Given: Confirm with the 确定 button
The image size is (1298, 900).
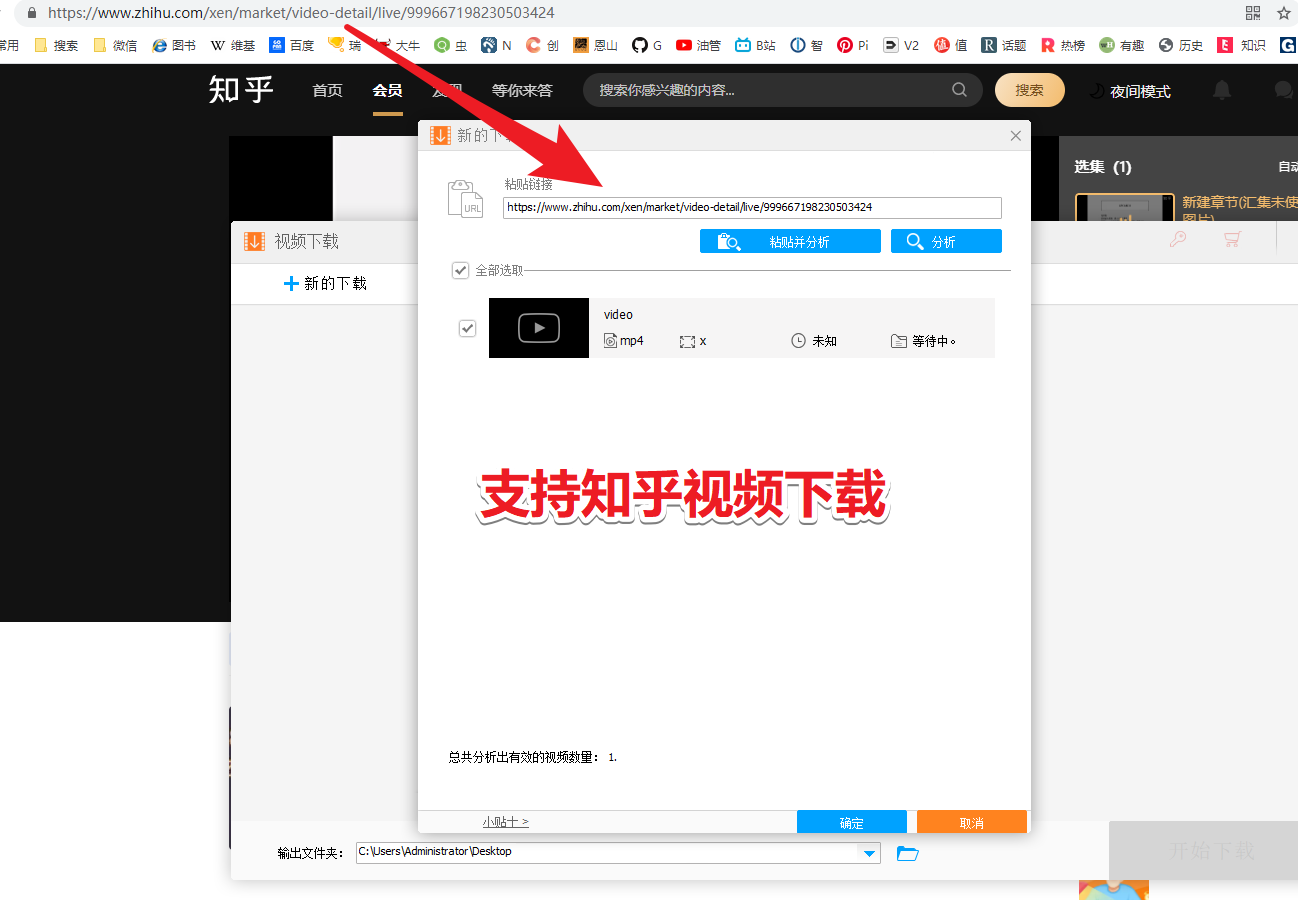Looking at the screenshot, I should coord(852,822).
